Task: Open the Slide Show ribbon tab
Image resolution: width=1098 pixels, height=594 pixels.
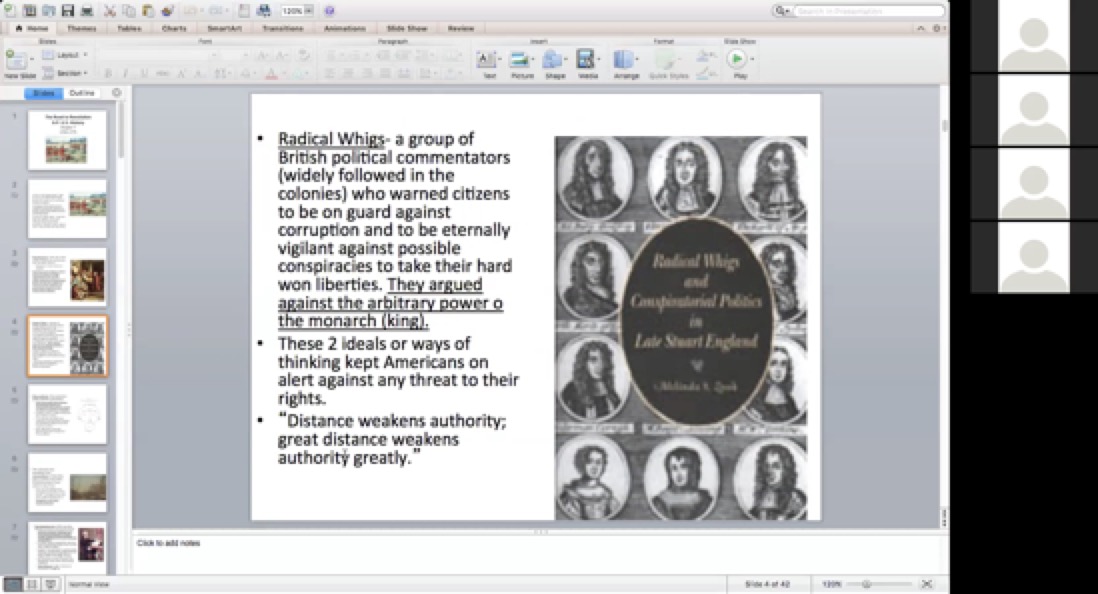Action: [x=407, y=28]
